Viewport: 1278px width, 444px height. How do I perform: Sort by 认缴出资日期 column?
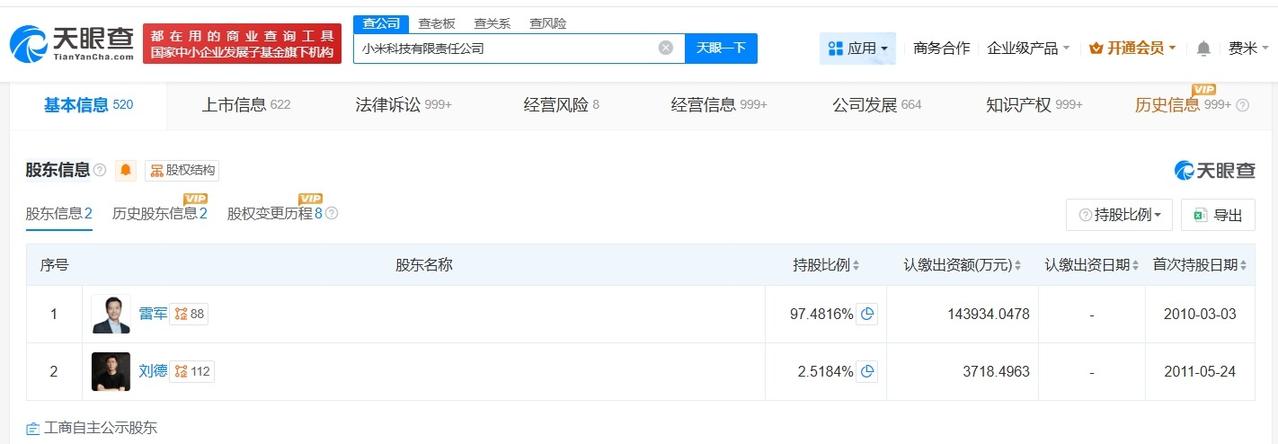point(1092,265)
